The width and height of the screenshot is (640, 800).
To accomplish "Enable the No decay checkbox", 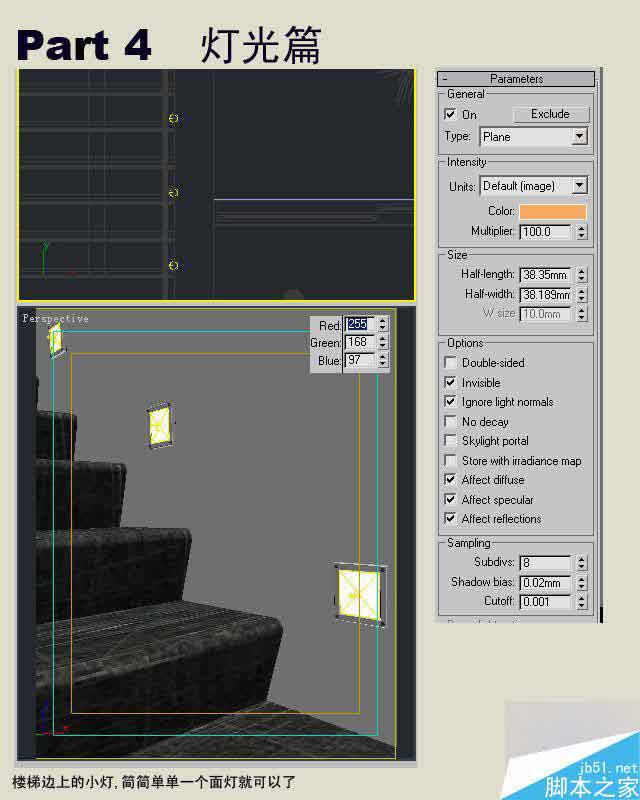I will [450, 421].
